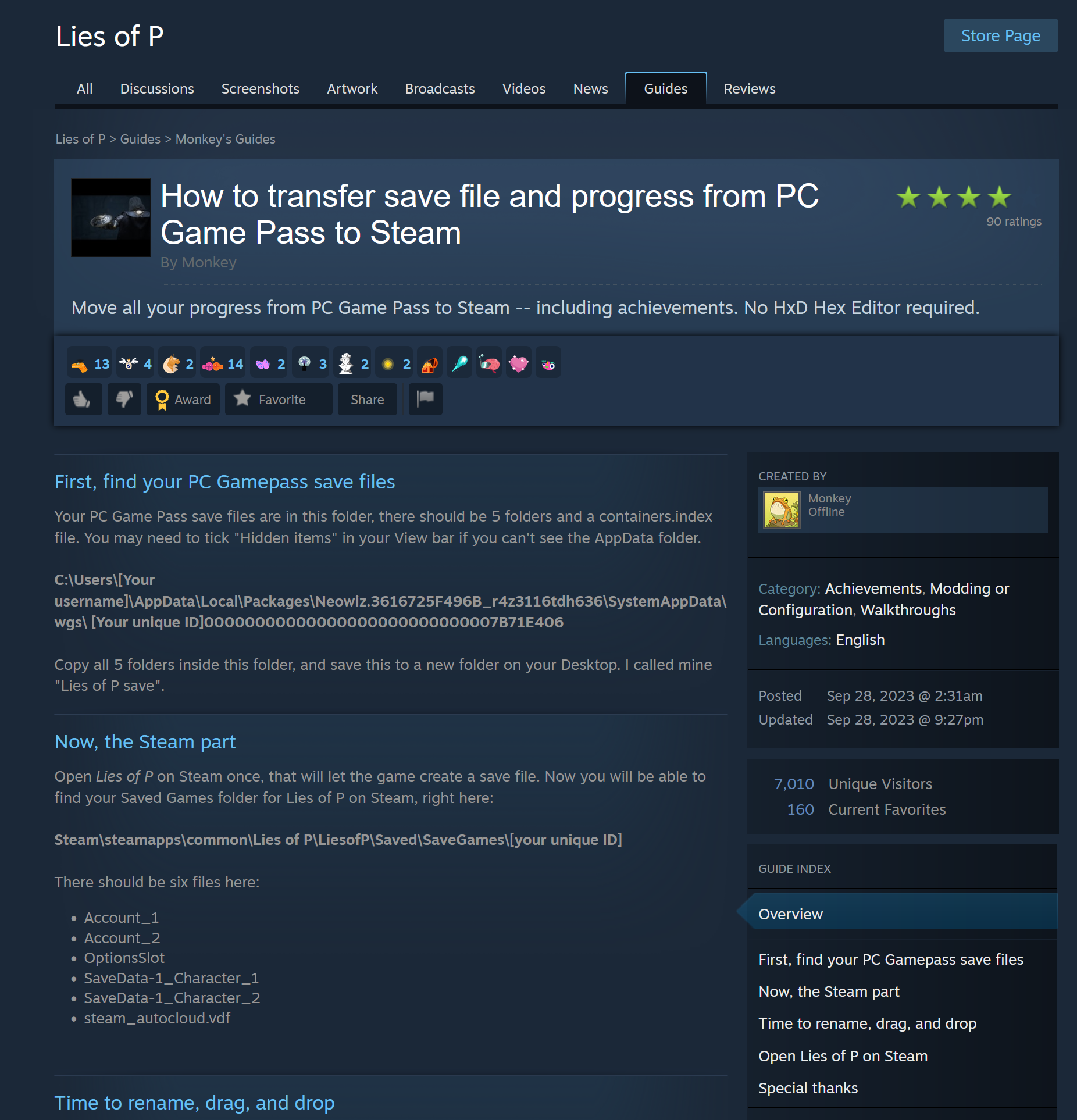Open Monkey's Guides breadcrumb link
1077x1120 pixels.
pyautogui.click(x=225, y=139)
